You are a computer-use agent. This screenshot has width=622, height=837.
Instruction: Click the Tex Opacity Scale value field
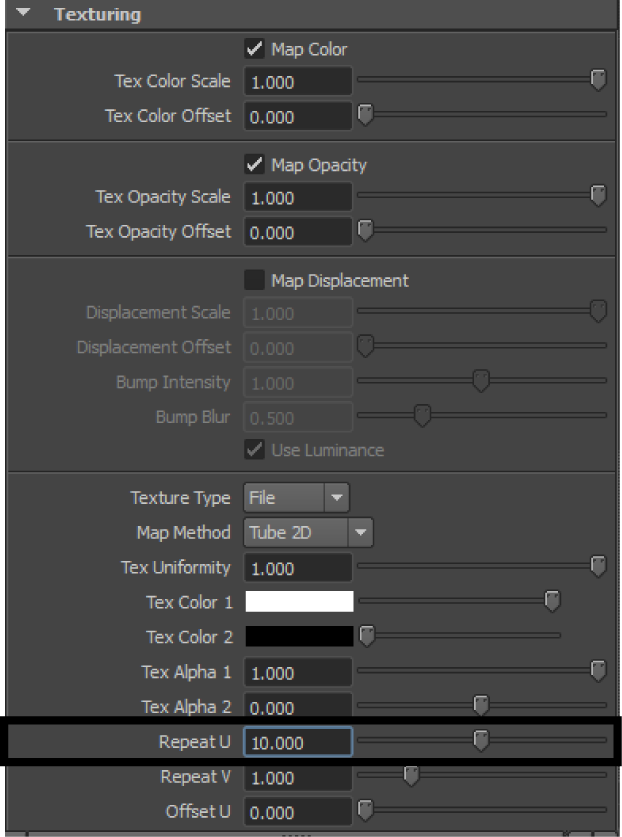point(298,198)
